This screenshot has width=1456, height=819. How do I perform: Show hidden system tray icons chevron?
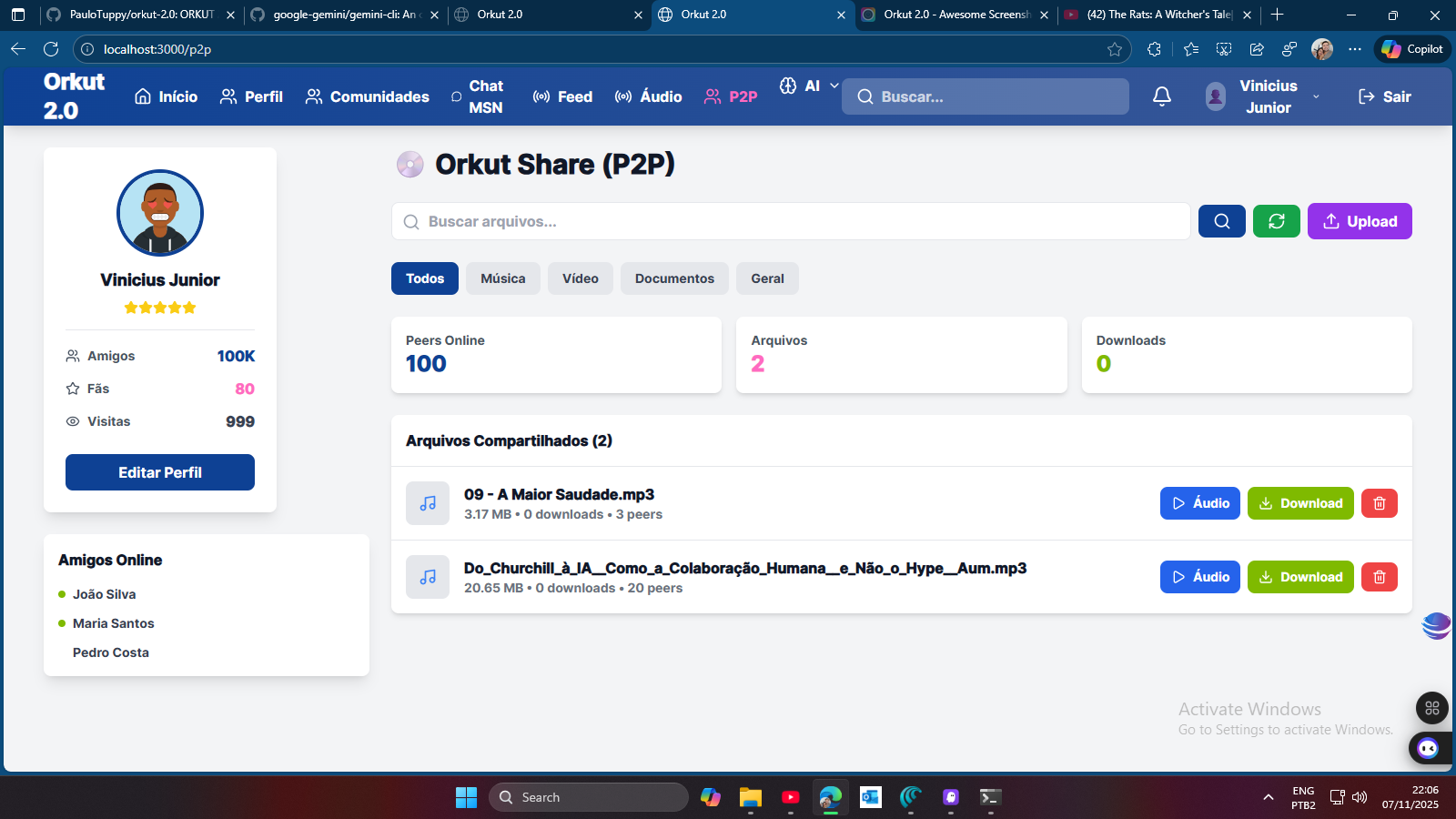[x=1268, y=797]
